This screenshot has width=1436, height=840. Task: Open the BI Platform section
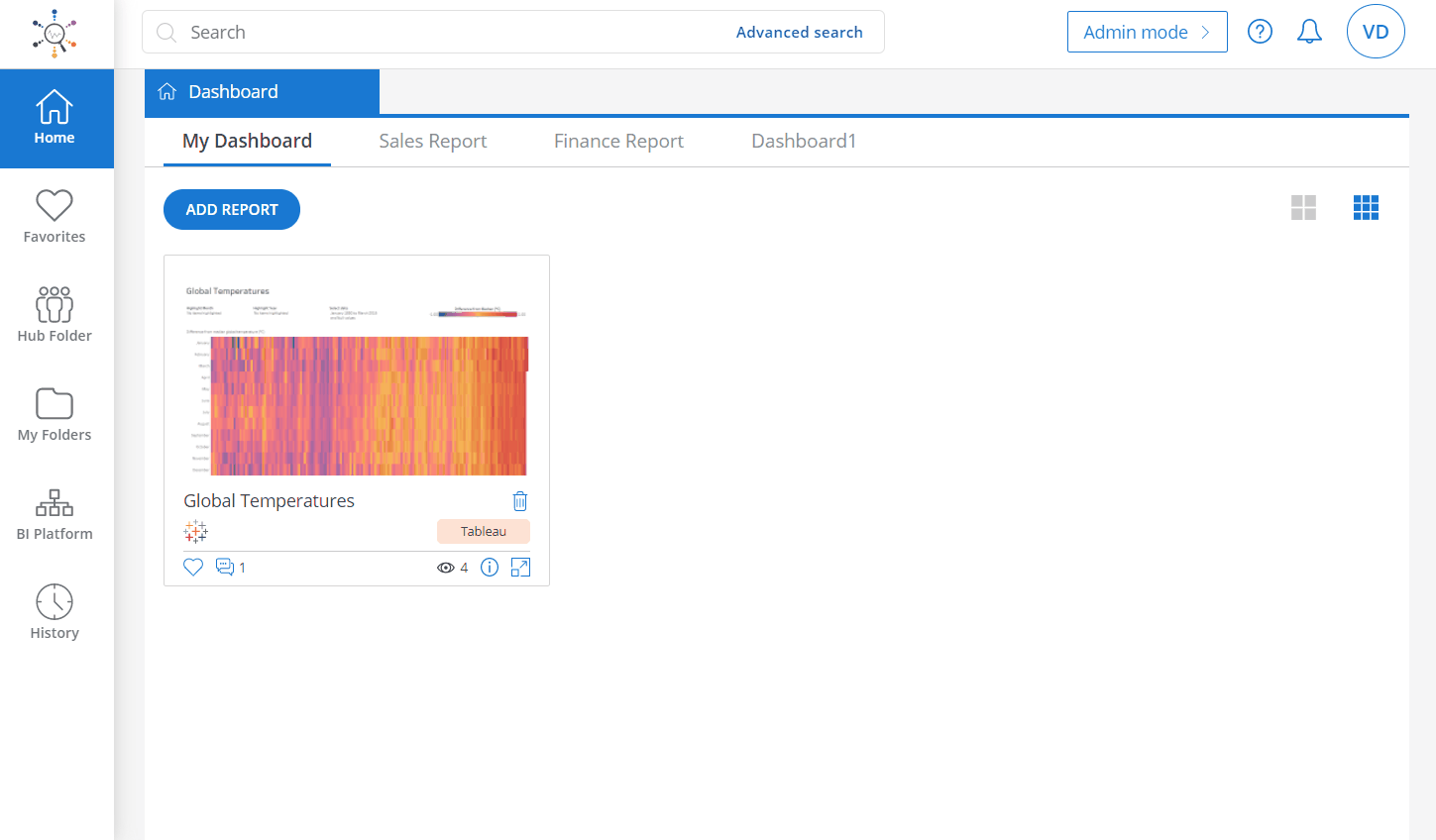pyautogui.click(x=55, y=513)
